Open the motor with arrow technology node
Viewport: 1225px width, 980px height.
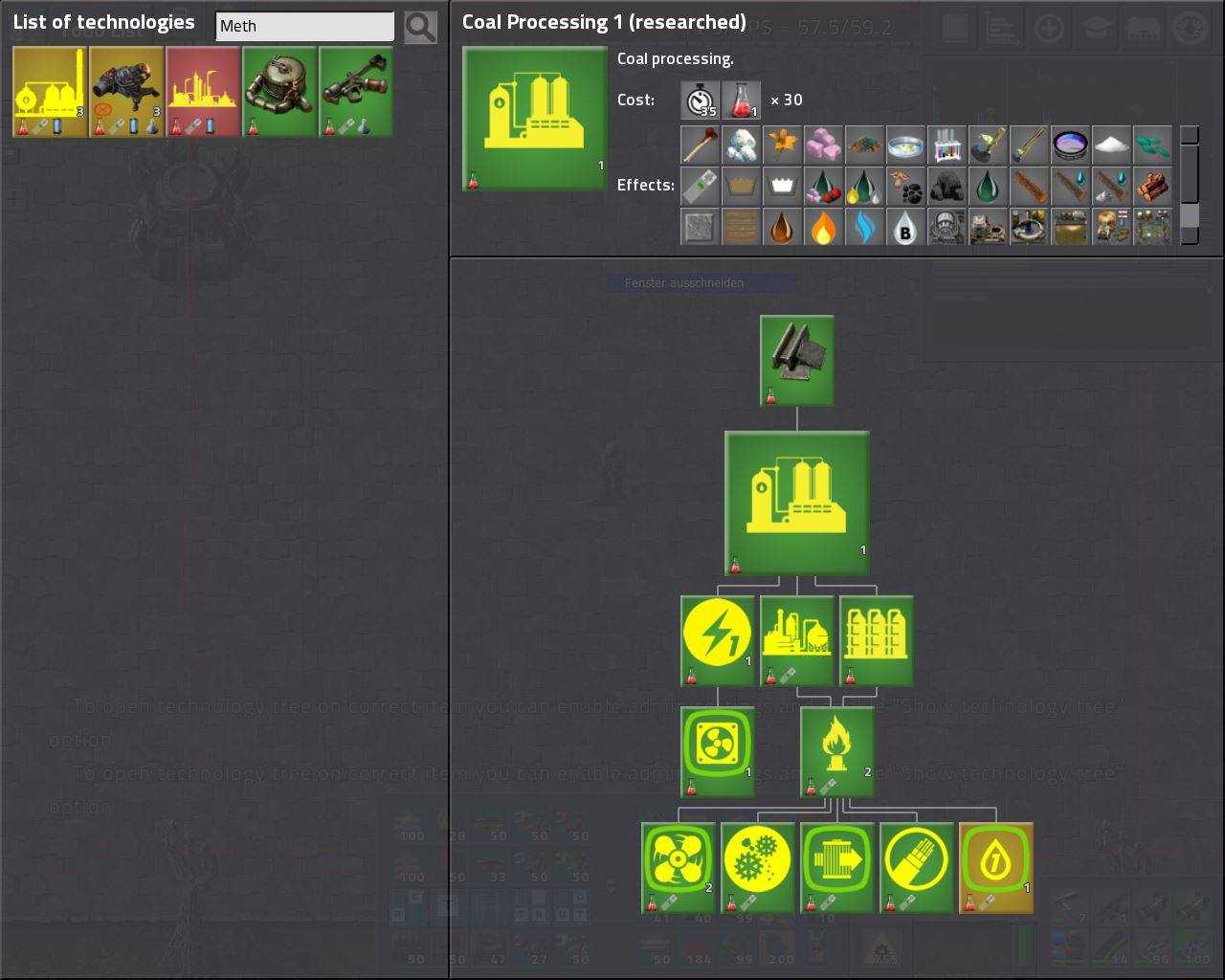(x=837, y=867)
